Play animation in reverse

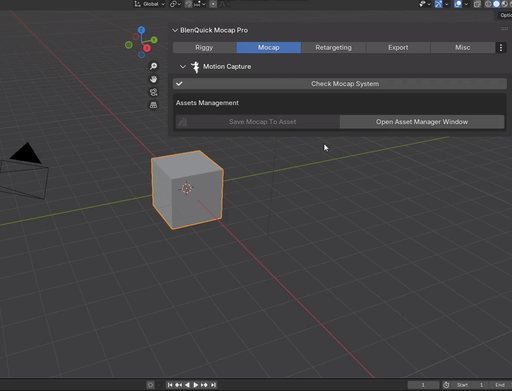click(x=187, y=385)
